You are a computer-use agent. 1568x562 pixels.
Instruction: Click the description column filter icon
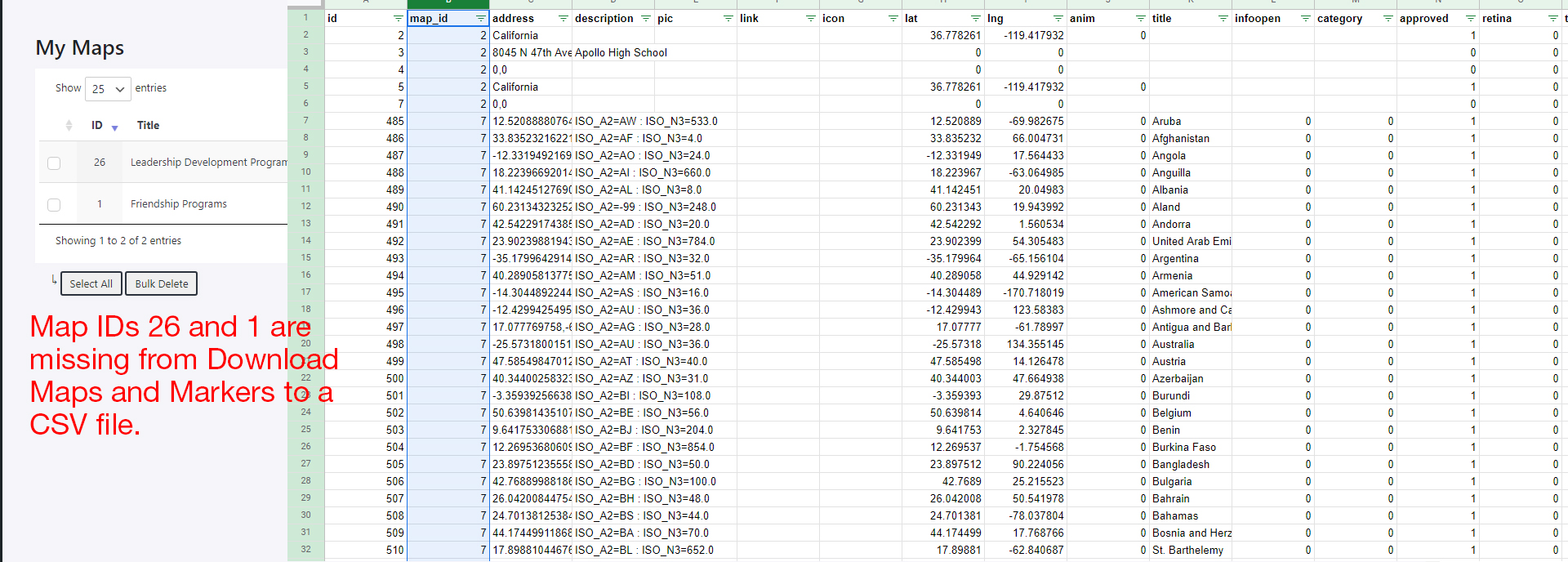click(x=645, y=19)
